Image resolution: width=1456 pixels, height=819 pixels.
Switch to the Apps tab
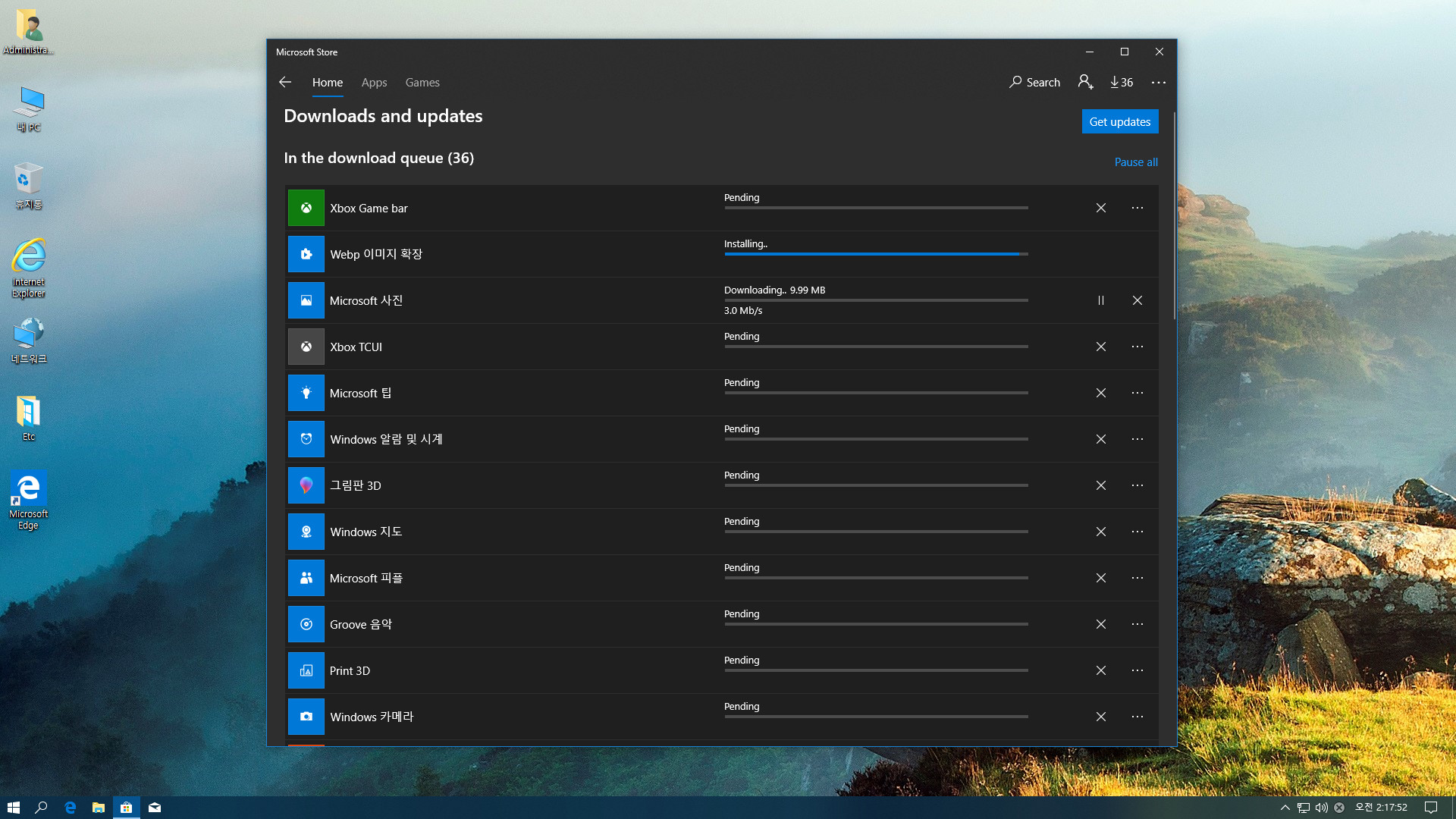(374, 82)
